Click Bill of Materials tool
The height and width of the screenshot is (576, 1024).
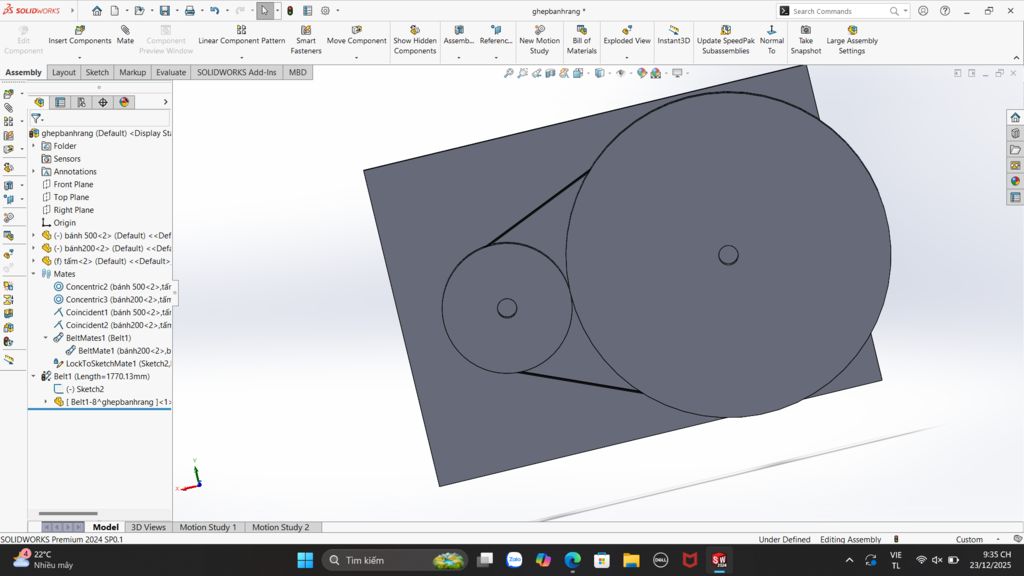point(581,40)
